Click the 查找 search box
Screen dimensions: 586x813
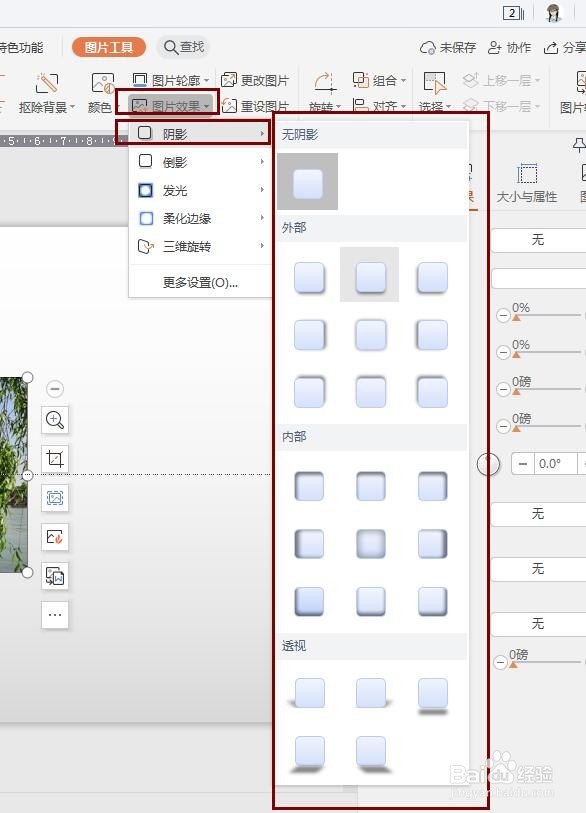(184, 47)
